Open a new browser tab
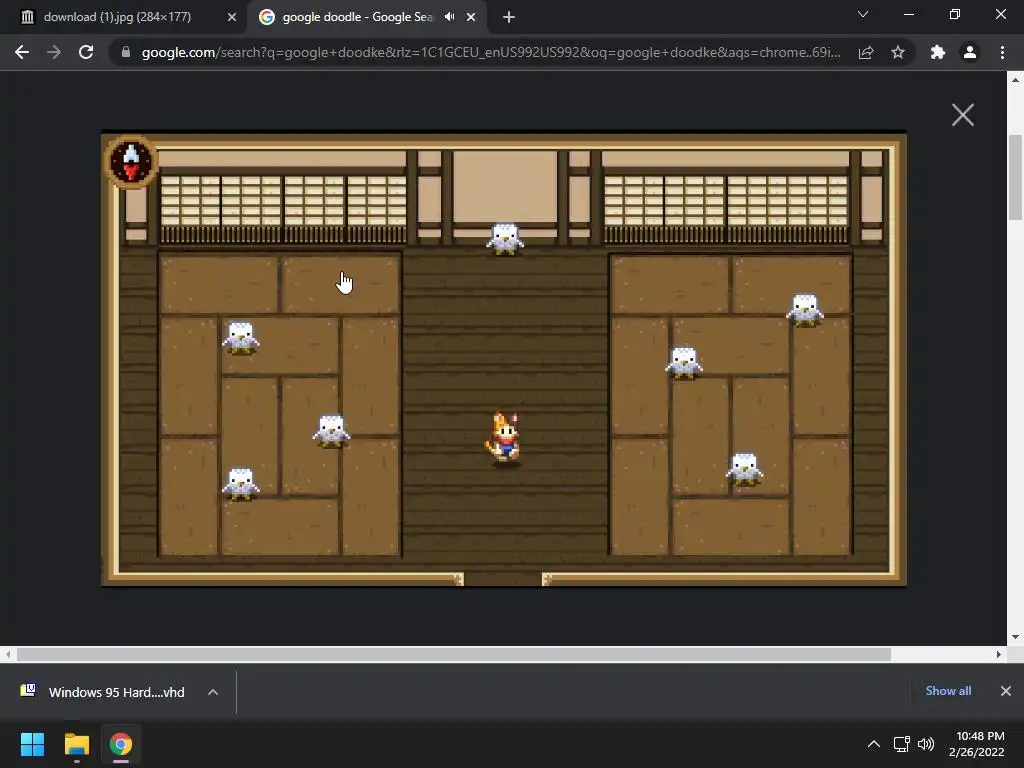The image size is (1024, 768). tap(509, 17)
